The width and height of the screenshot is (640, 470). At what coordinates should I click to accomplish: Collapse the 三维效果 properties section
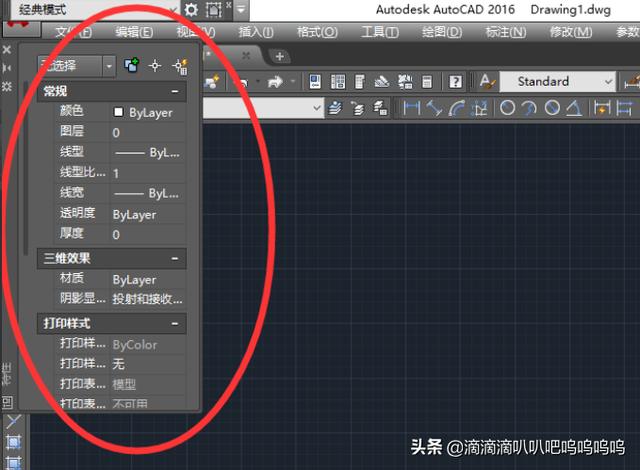pos(175,258)
